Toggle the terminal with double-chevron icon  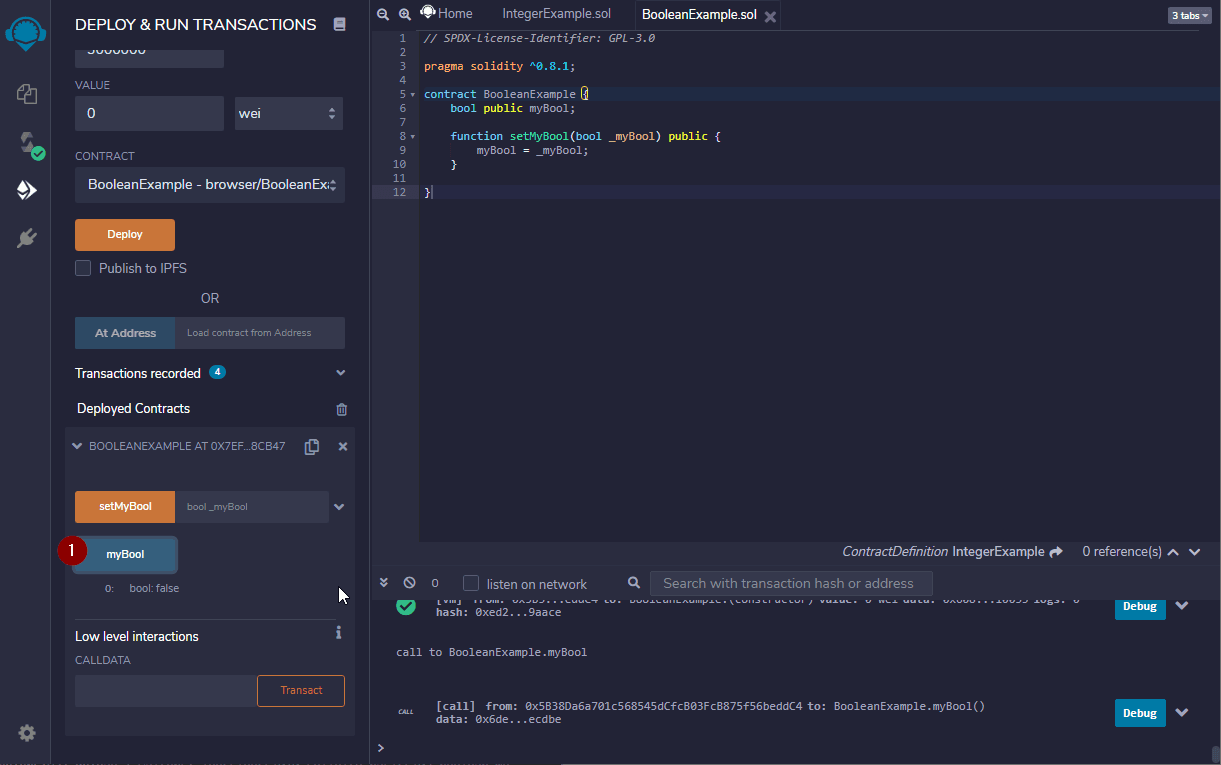pos(384,582)
